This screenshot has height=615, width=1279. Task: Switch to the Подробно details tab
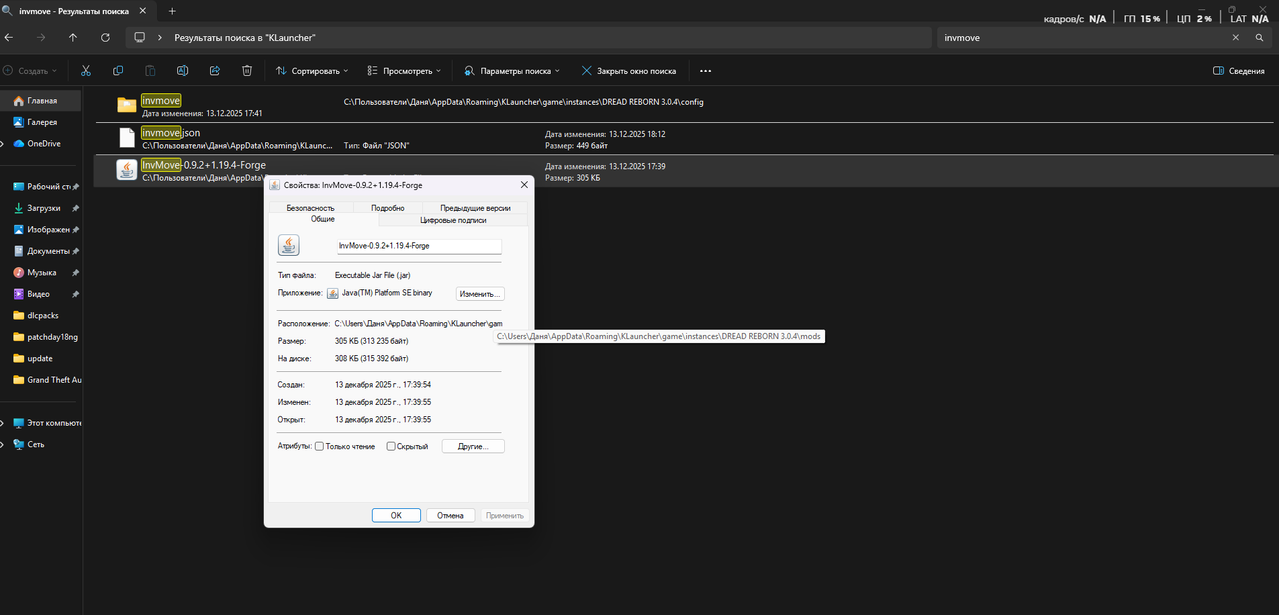[387, 208]
